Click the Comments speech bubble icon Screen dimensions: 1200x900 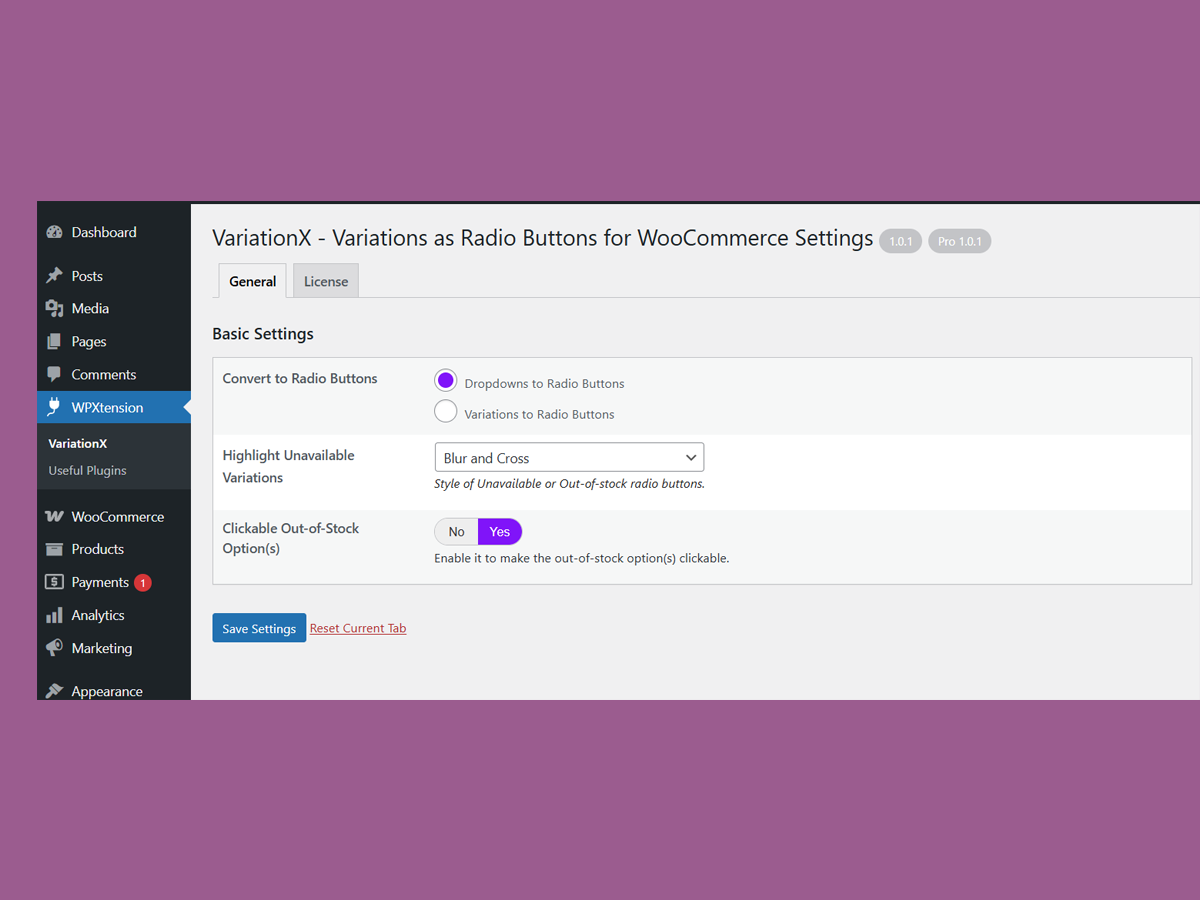point(54,375)
